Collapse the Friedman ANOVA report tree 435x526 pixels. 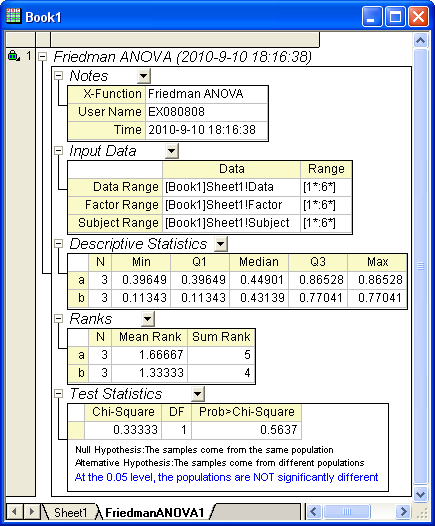43,56
